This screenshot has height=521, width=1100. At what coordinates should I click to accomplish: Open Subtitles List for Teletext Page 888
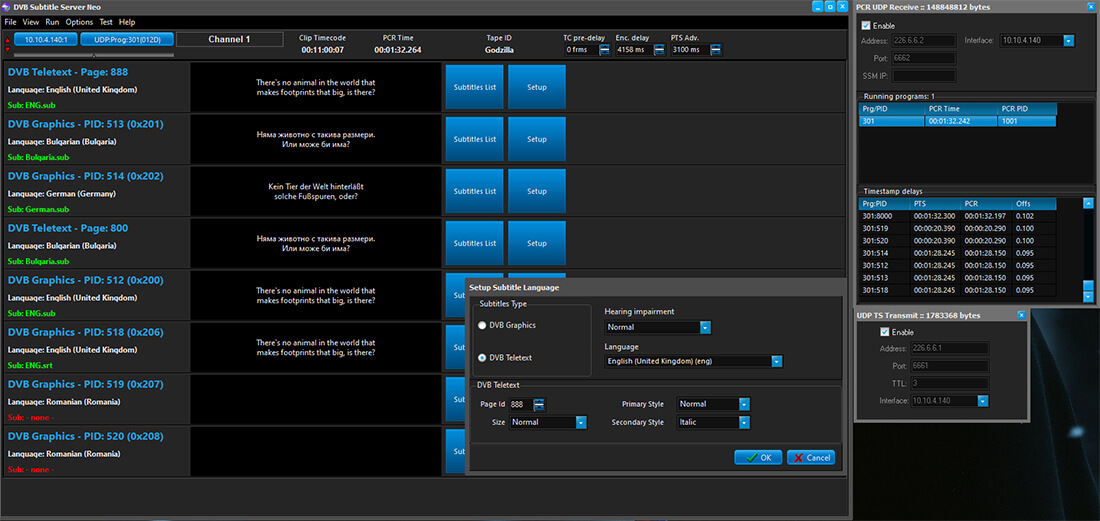pyautogui.click(x=474, y=87)
